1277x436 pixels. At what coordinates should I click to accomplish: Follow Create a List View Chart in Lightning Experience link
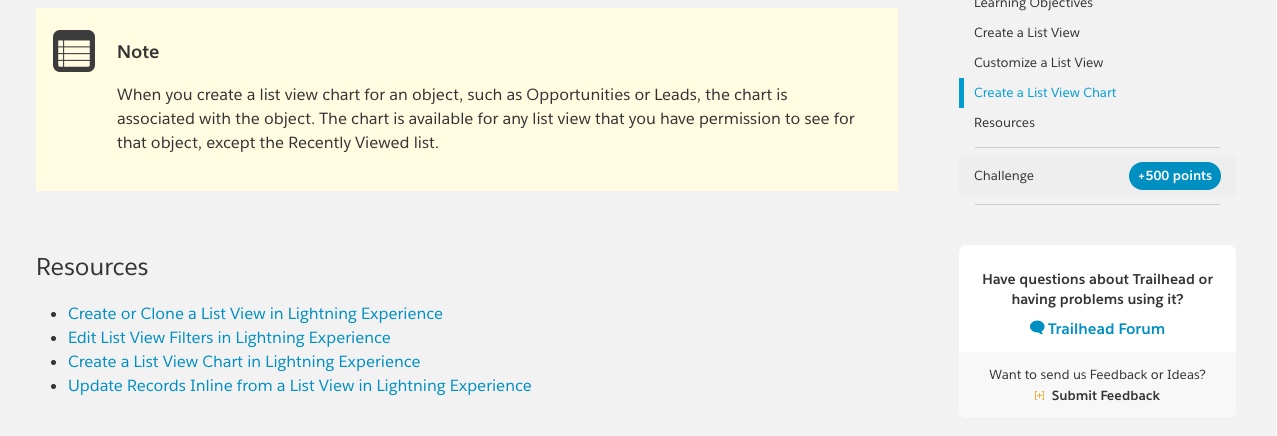click(244, 362)
